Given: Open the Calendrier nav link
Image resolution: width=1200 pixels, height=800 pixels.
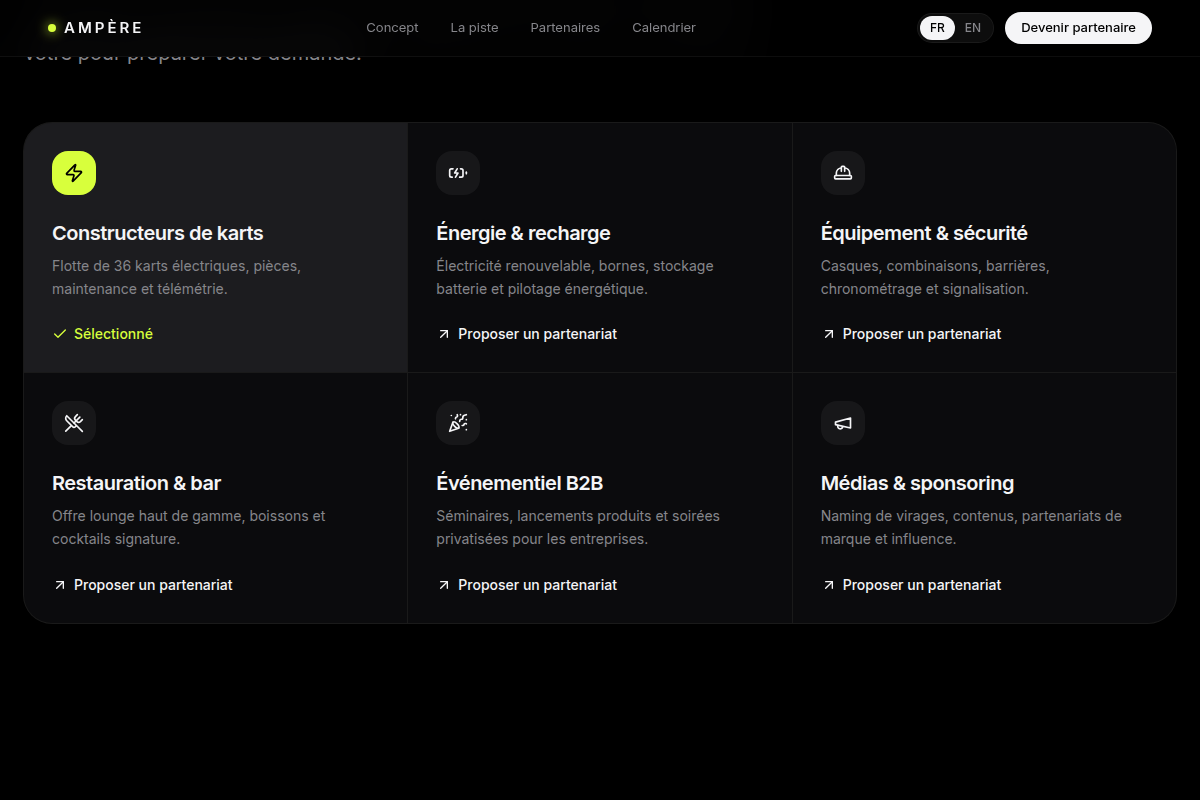Looking at the screenshot, I should 664,28.
